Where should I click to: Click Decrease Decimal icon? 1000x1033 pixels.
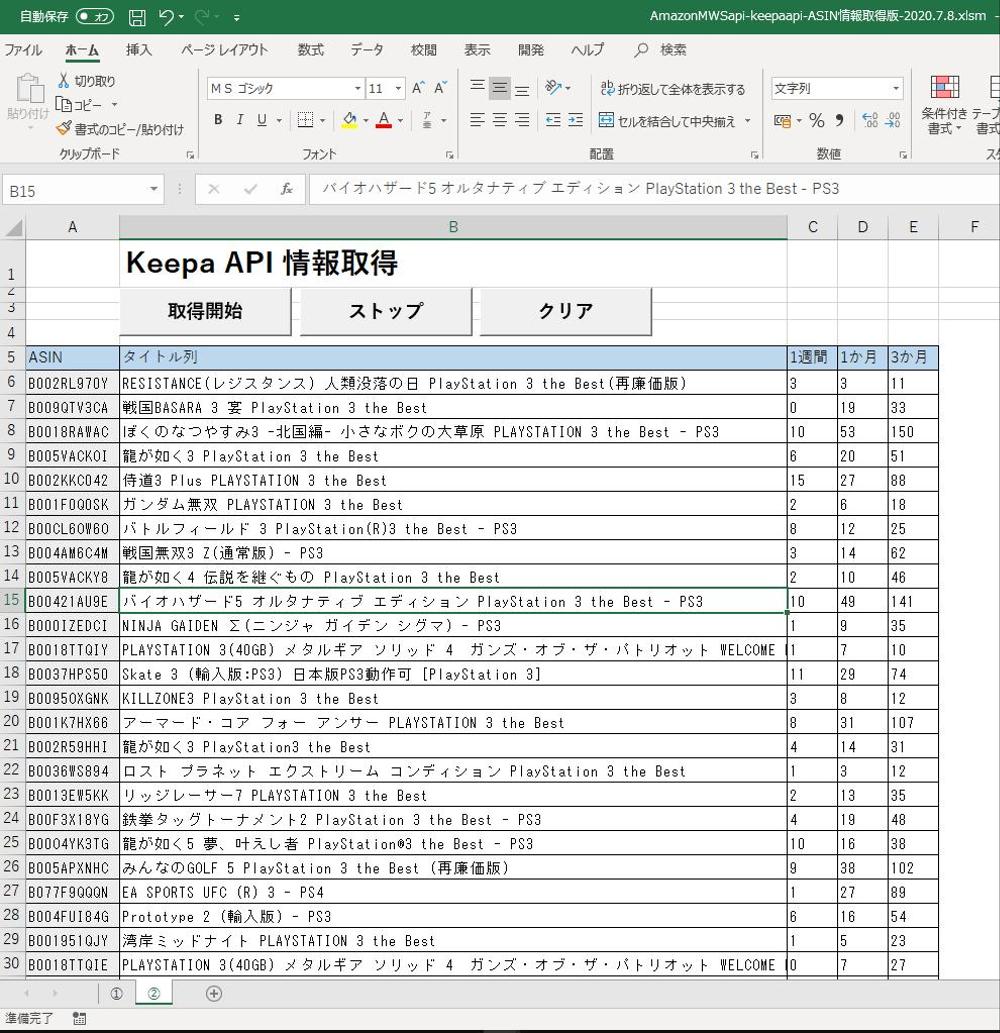[x=893, y=121]
